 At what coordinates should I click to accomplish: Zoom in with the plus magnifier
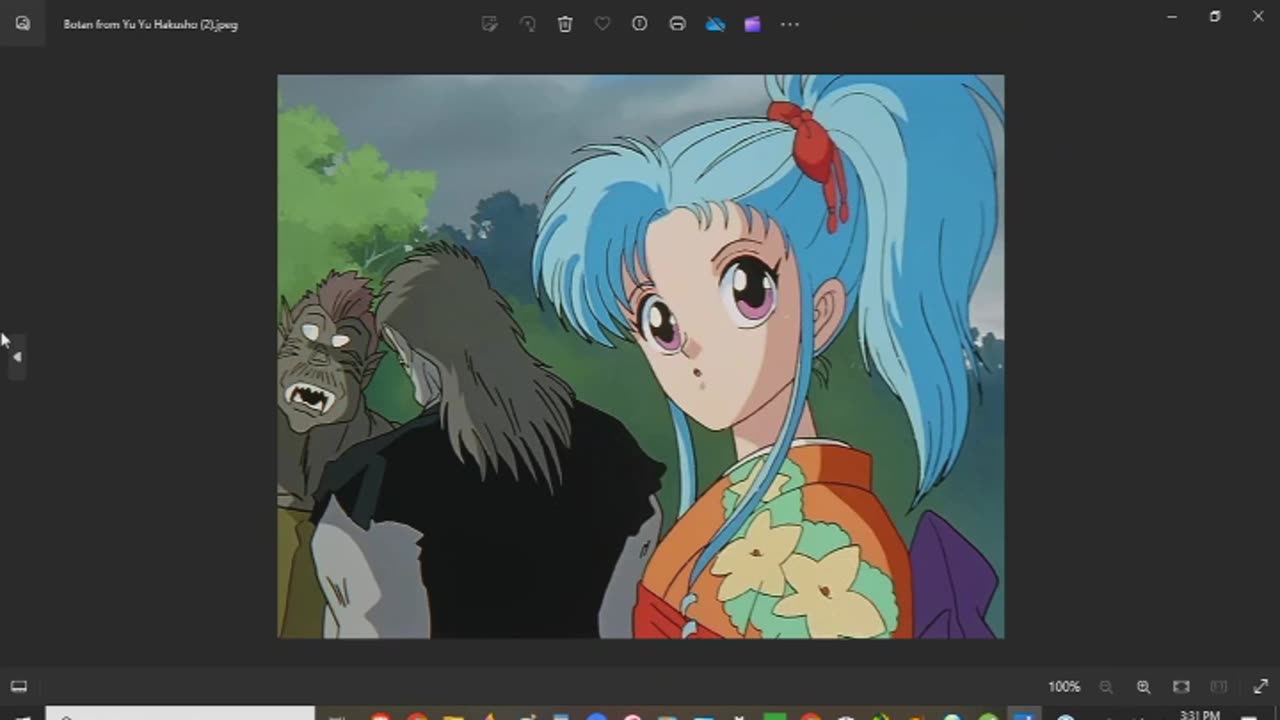tap(1143, 687)
